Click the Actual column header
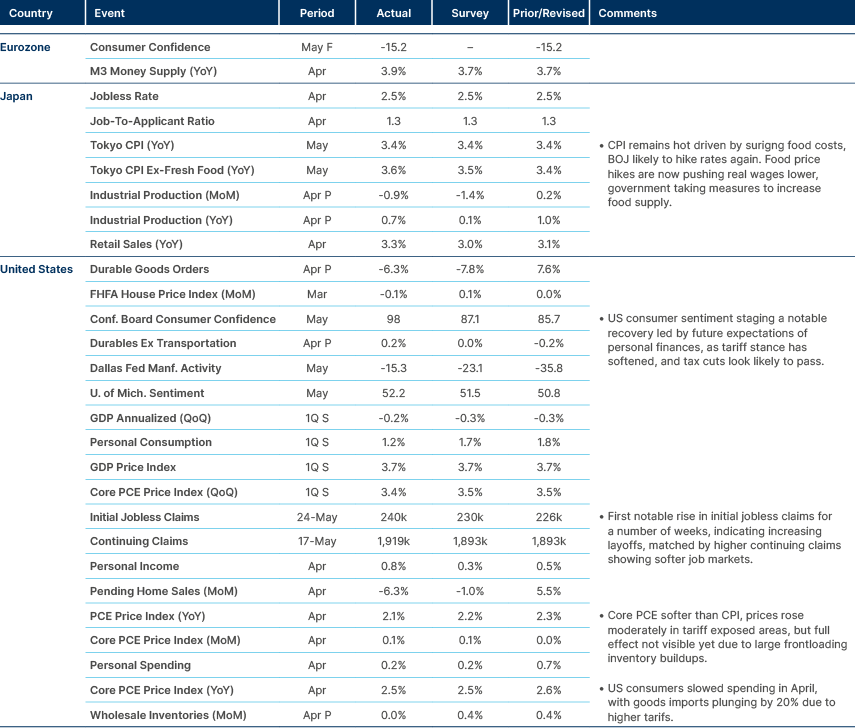This screenshot has height=728, width=855. 394,14
